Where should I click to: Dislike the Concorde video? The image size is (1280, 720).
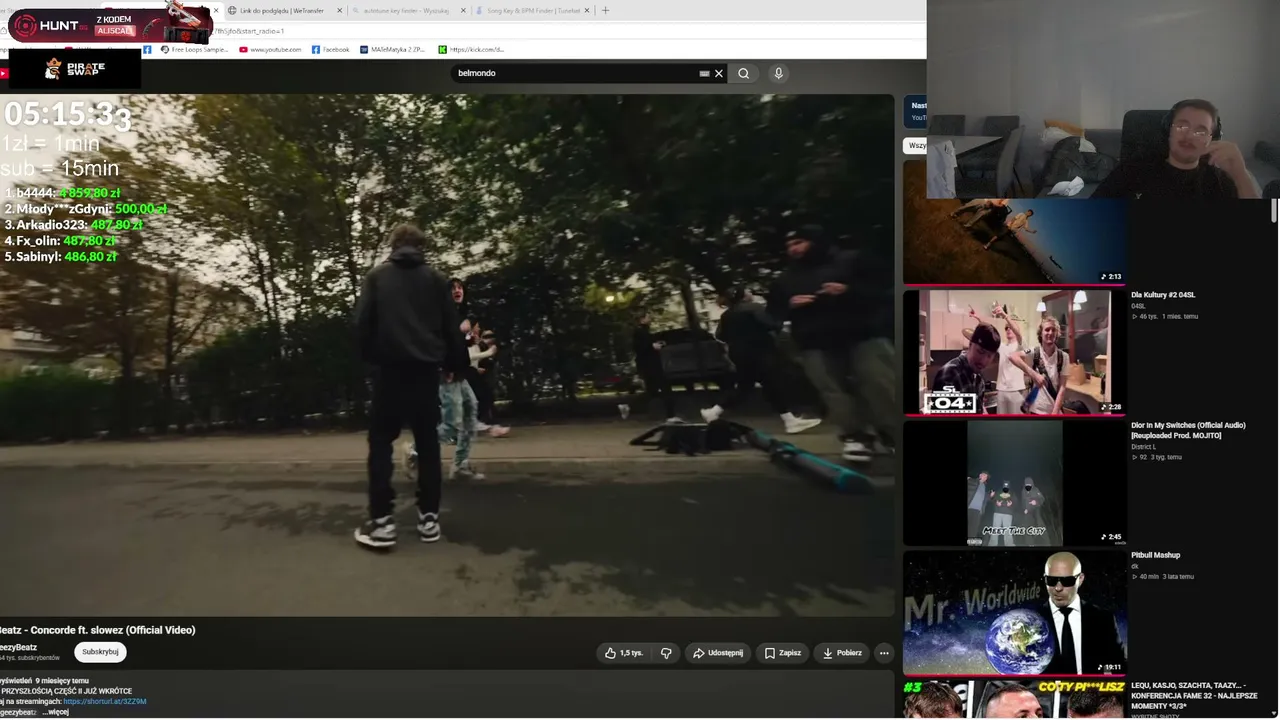(666, 653)
